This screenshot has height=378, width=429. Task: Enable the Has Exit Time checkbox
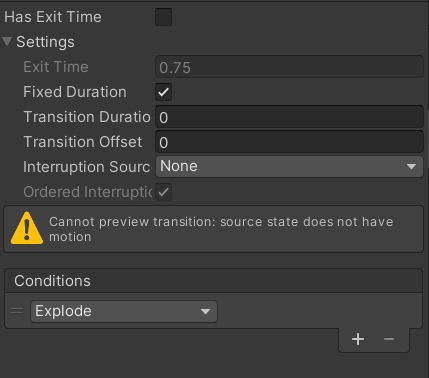pos(163,17)
